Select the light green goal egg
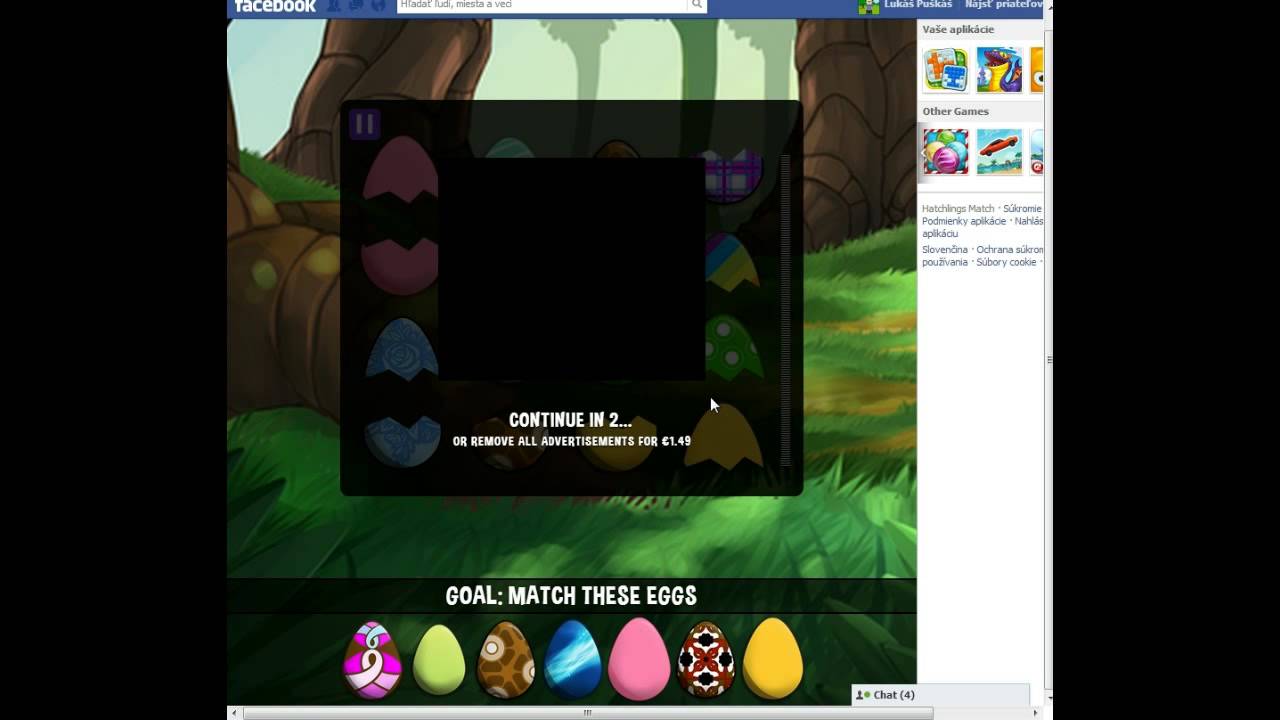The width and height of the screenshot is (1280, 720). [439, 659]
